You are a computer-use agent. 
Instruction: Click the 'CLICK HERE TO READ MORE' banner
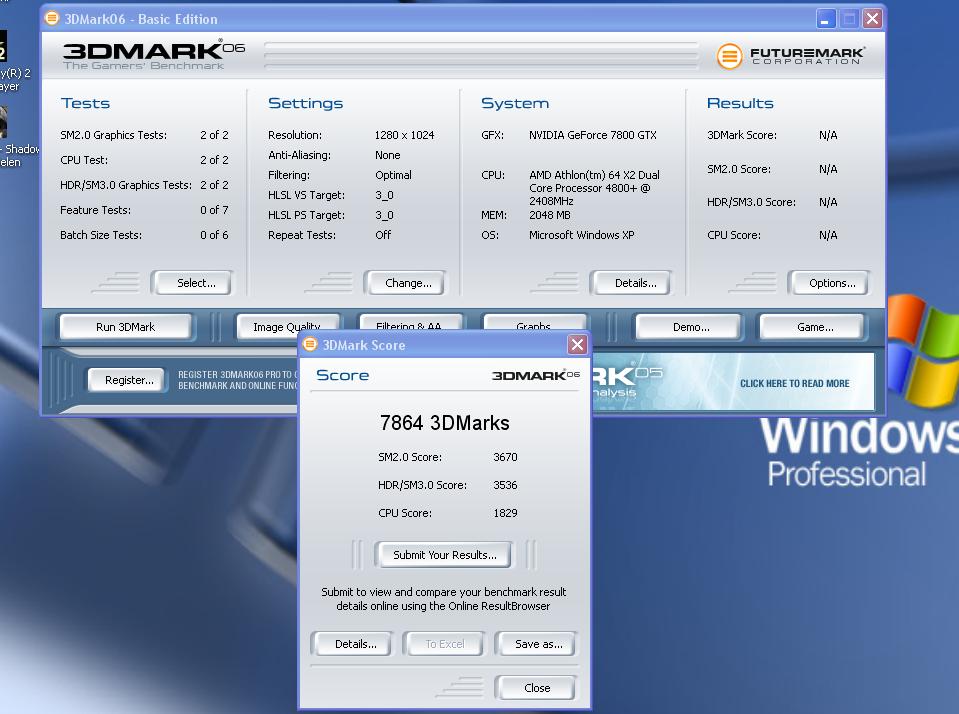pos(794,384)
